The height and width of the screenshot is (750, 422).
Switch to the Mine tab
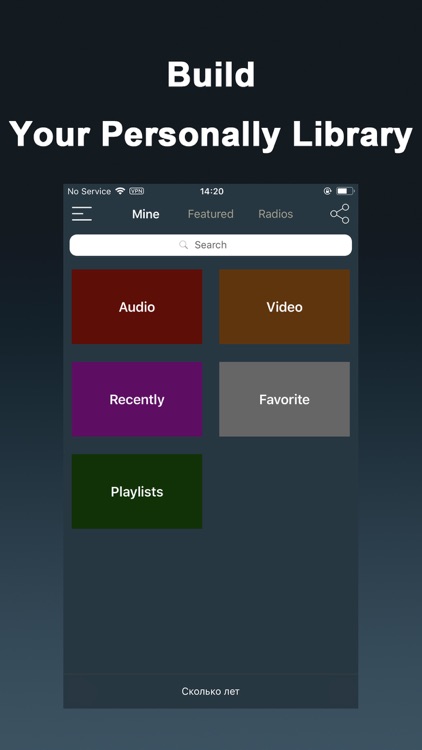tap(145, 214)
